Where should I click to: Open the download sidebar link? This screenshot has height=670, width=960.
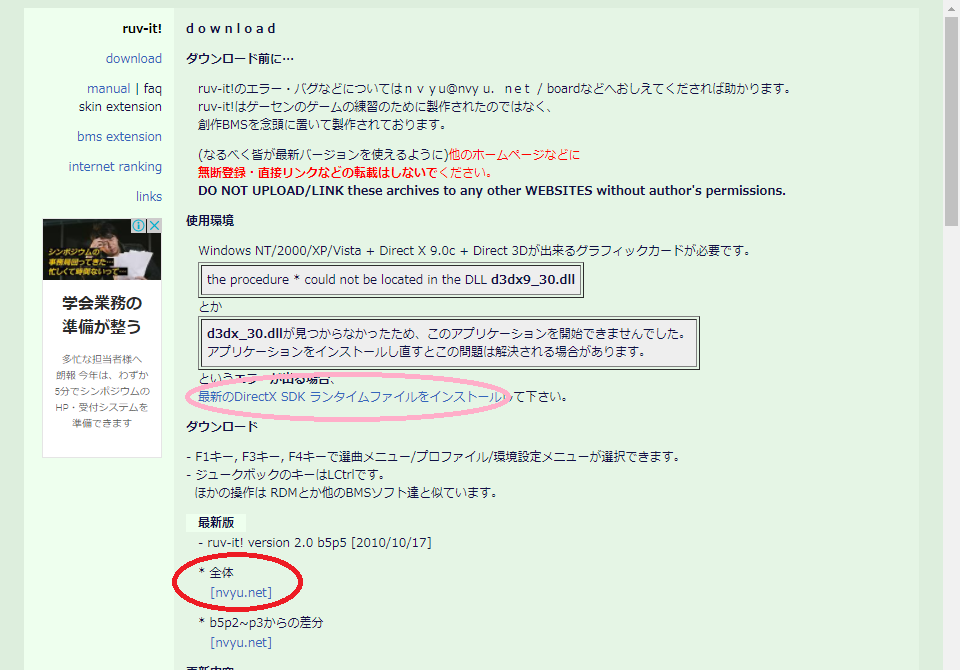click(x=133, y=59)
